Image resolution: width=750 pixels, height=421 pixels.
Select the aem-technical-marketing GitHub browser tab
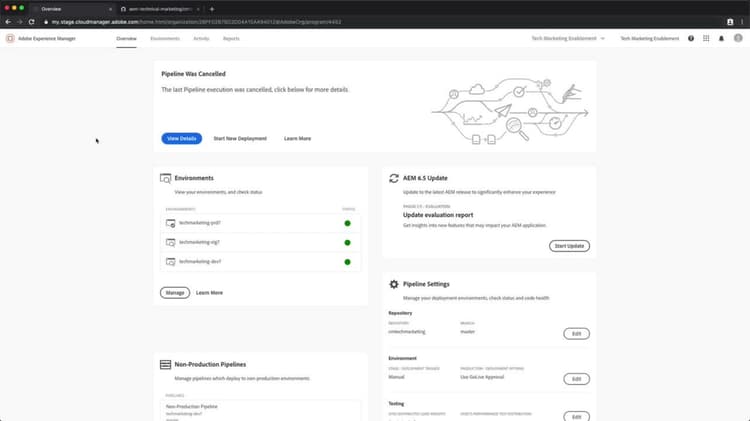point(160,9)
